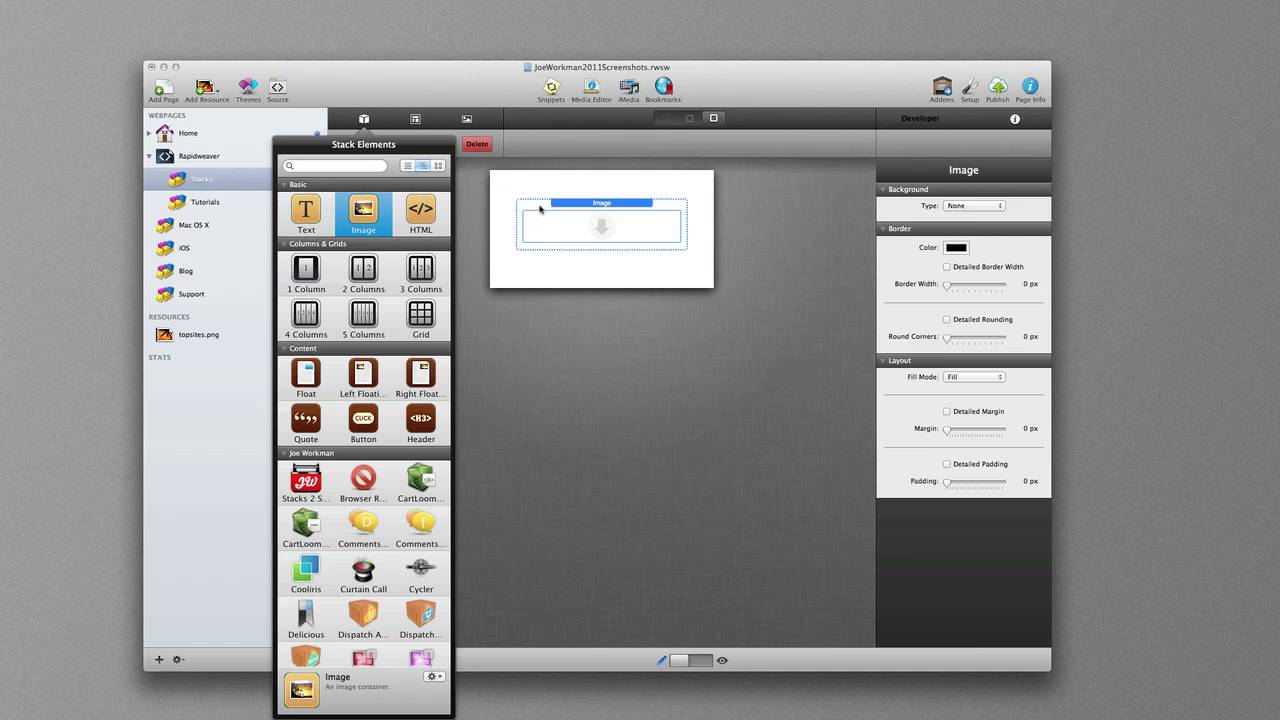Switch Stack Elements to list view
The image size is (1280, 720).
(x=407, y=166)
